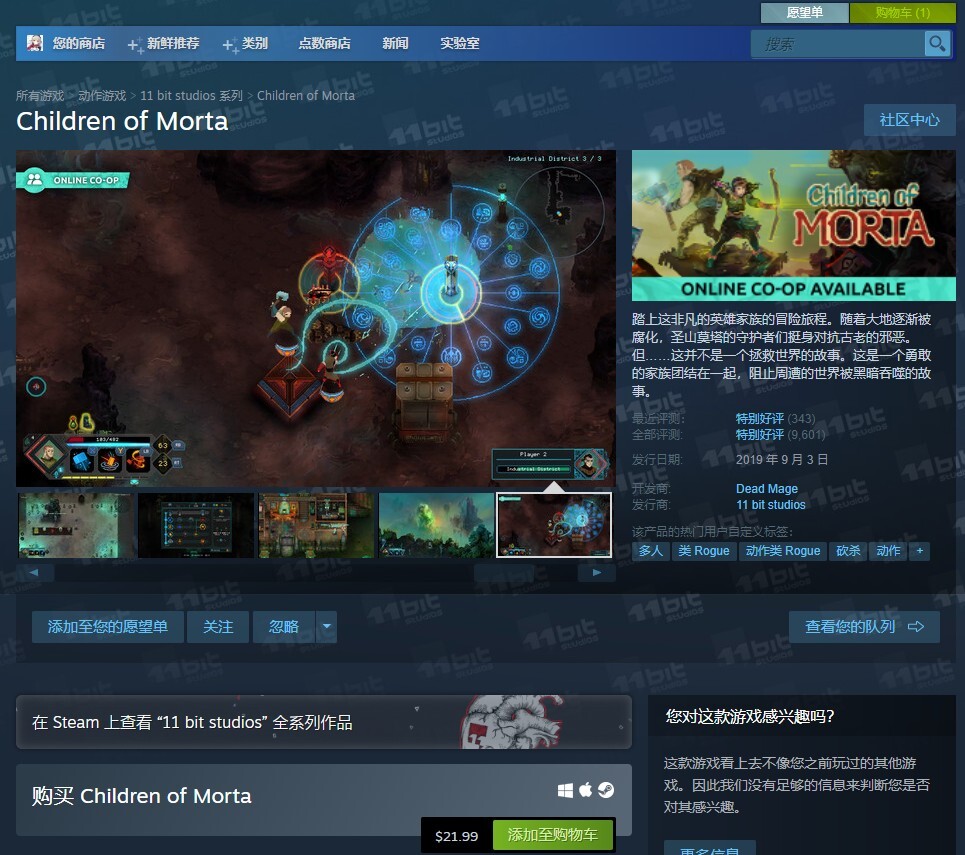Image resolution: width=965 pixels, height=855 pixels.
Task: Click the user avatar beside 您的商店
Action: [x=34, y=43]
